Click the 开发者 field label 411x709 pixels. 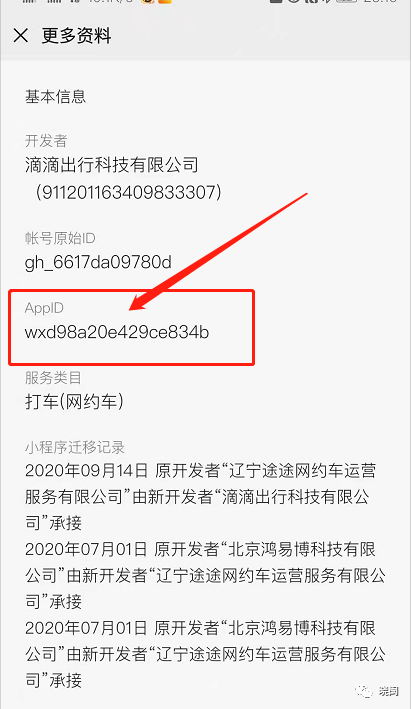46,141
